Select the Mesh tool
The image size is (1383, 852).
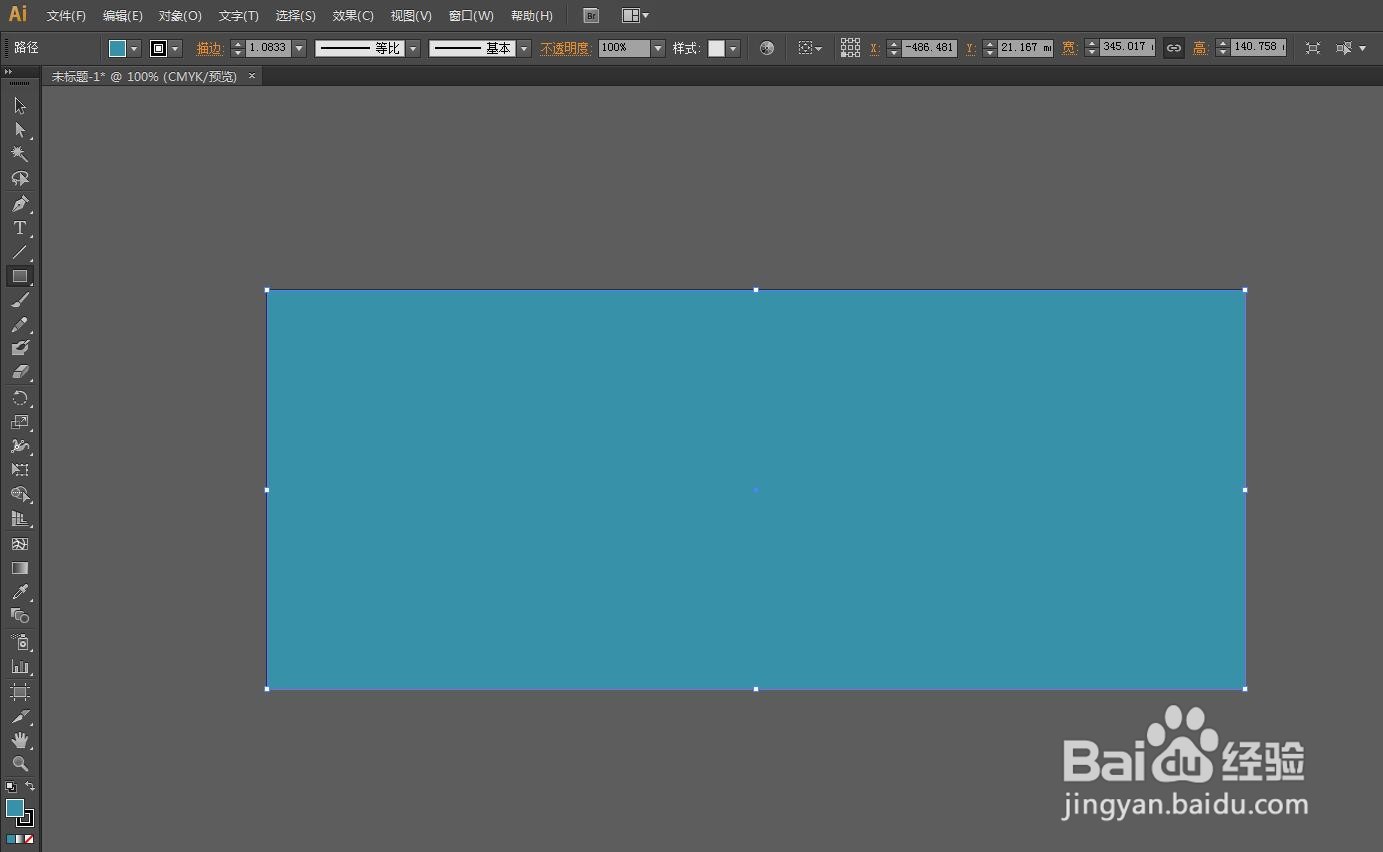pyautogui.click(x=19, y=544)
